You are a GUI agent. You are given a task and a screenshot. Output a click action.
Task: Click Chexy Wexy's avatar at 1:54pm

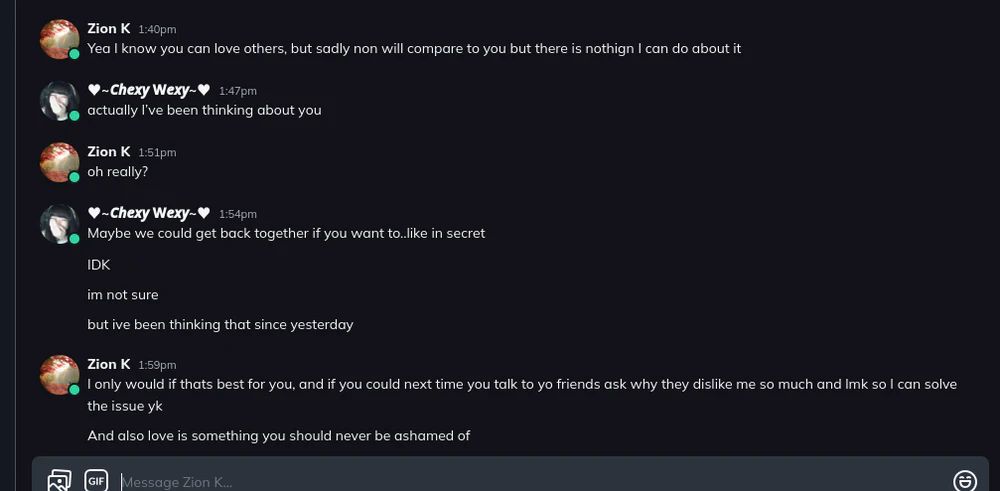click(x=59, y=223)
